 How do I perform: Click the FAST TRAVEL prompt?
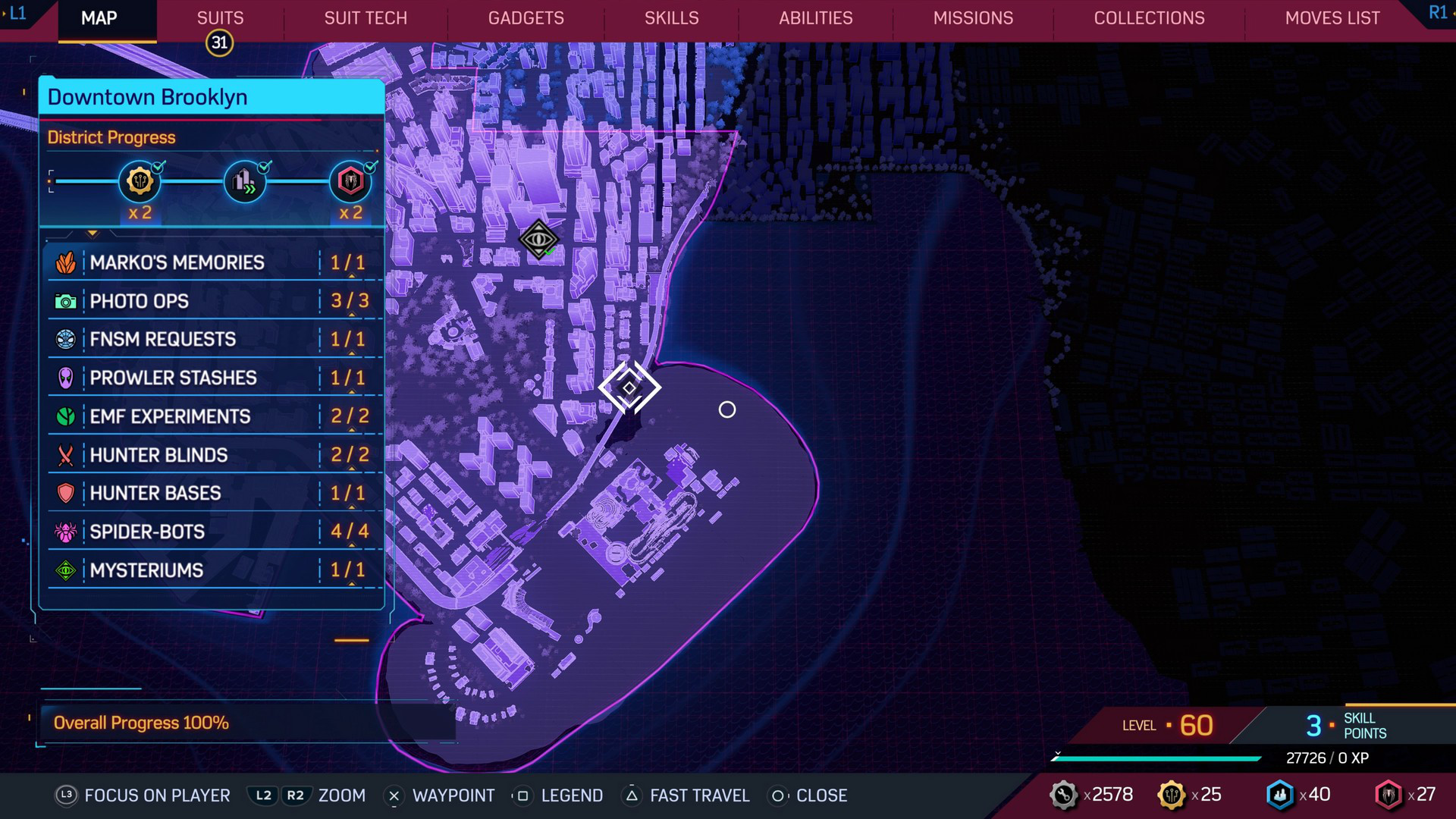[x=686, y=795]
